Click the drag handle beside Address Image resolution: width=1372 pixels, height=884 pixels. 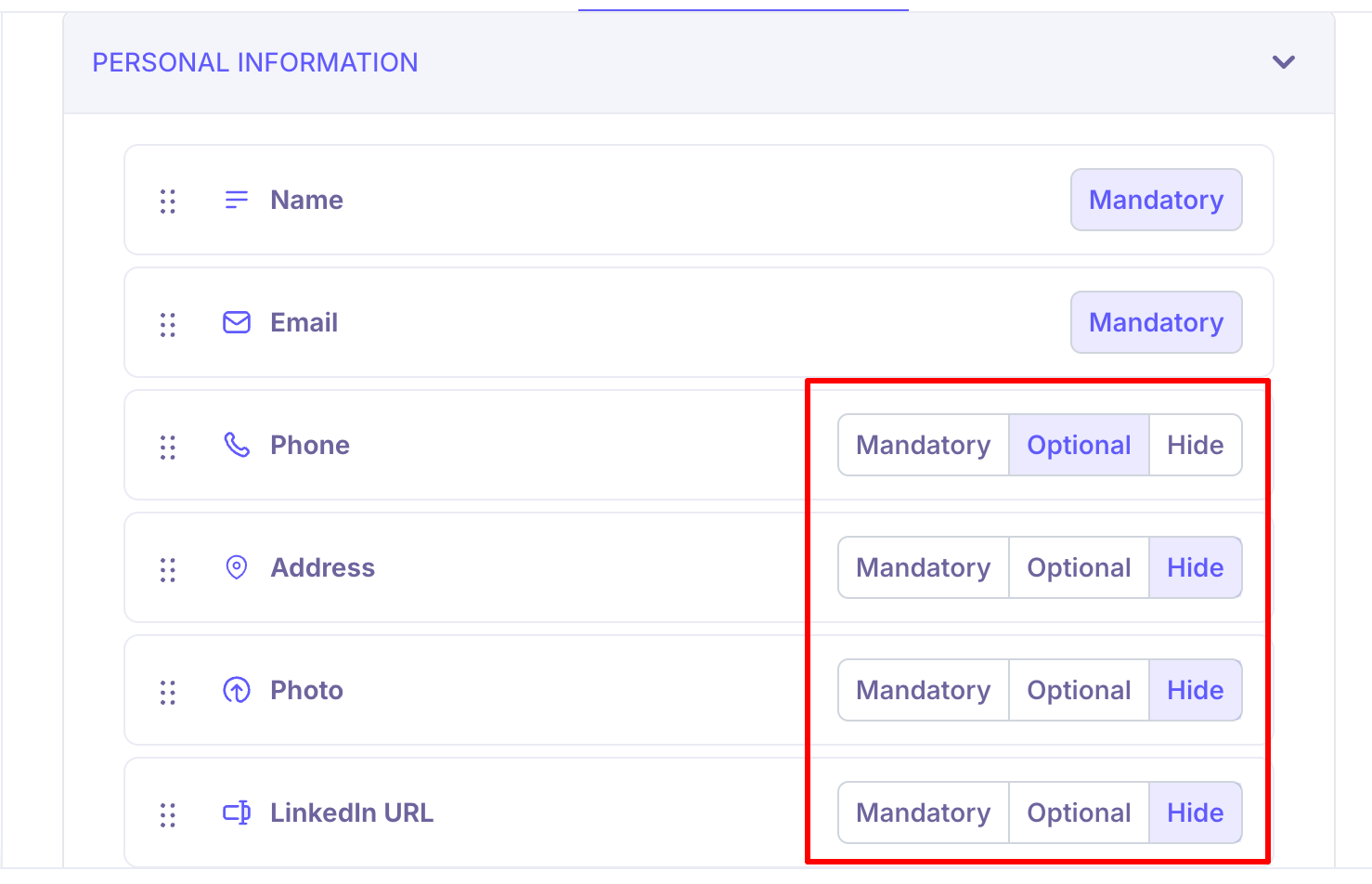168,569
